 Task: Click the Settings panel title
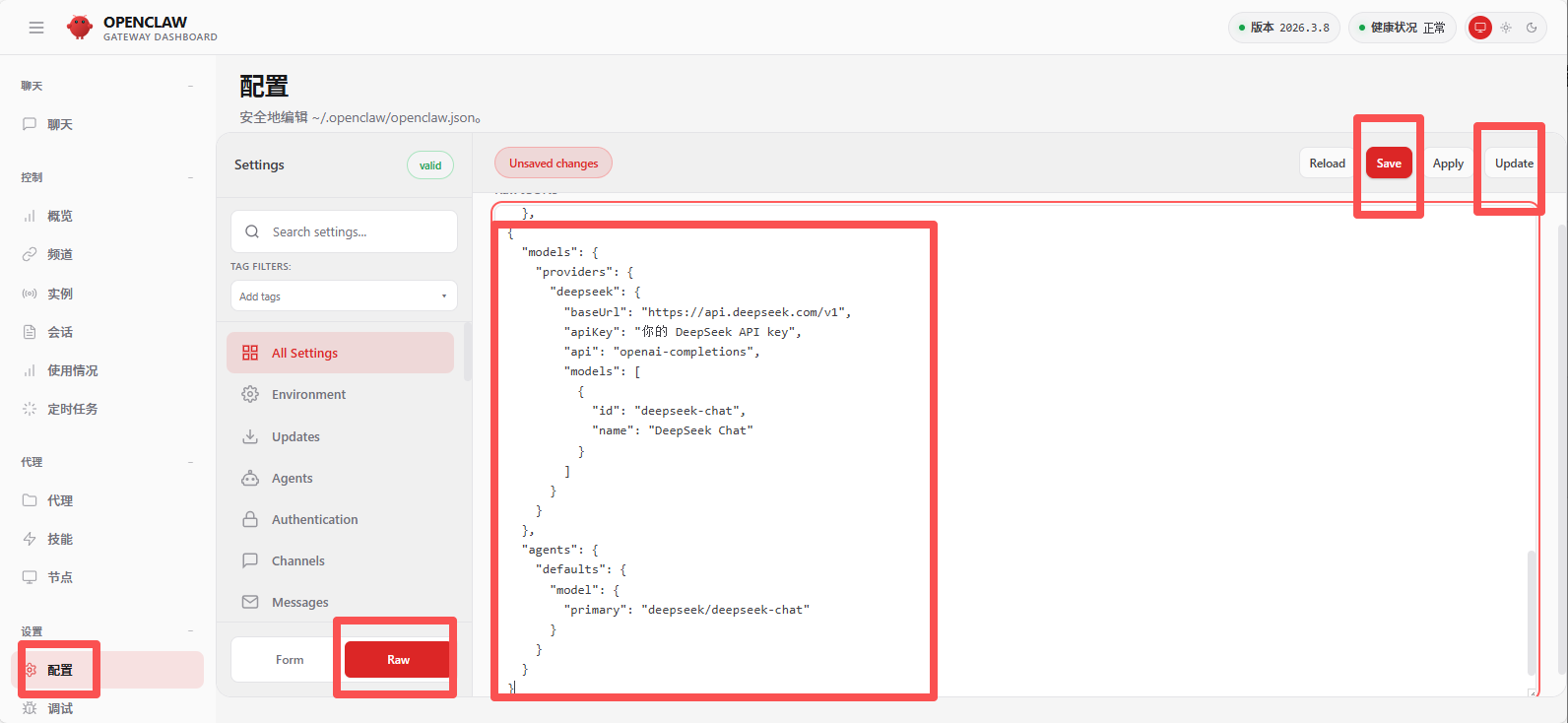coord(259,164)
